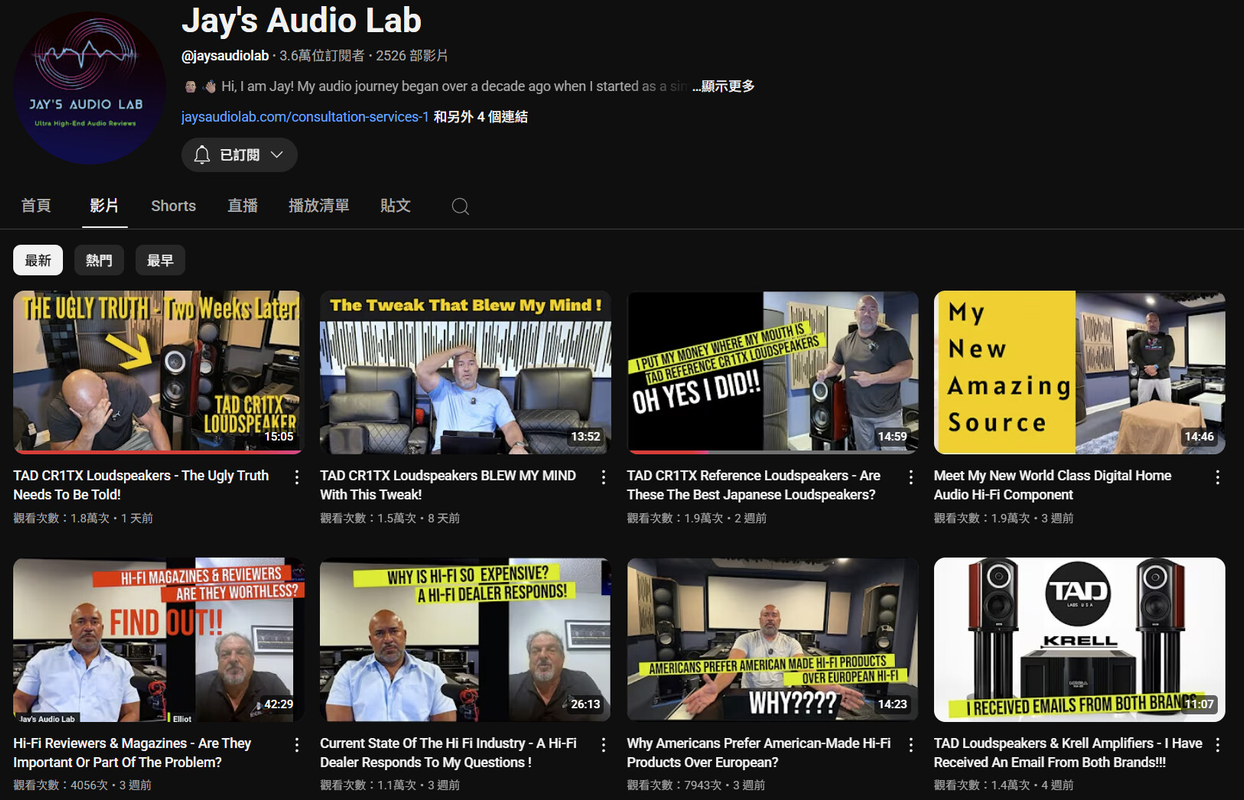Expand the subscribed 已訂閱 dropdown chevron
1244x800 pixels.
(x=277, y=155)
